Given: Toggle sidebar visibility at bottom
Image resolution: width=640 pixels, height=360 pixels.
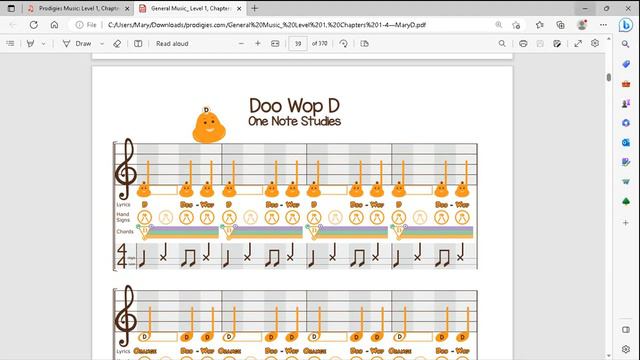Looking at the screenshot, I should coord(626,329).
